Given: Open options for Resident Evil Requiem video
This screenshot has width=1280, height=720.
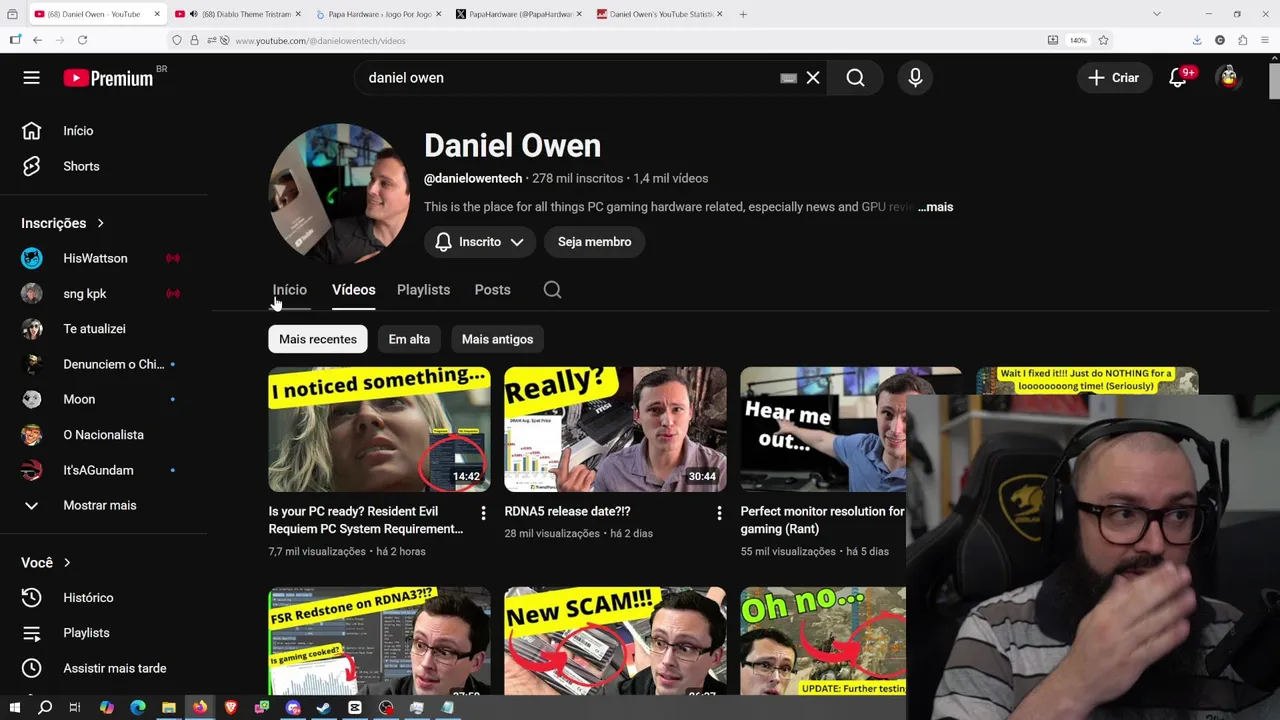Looking at the screenshot, I should [x=483, y=513].
